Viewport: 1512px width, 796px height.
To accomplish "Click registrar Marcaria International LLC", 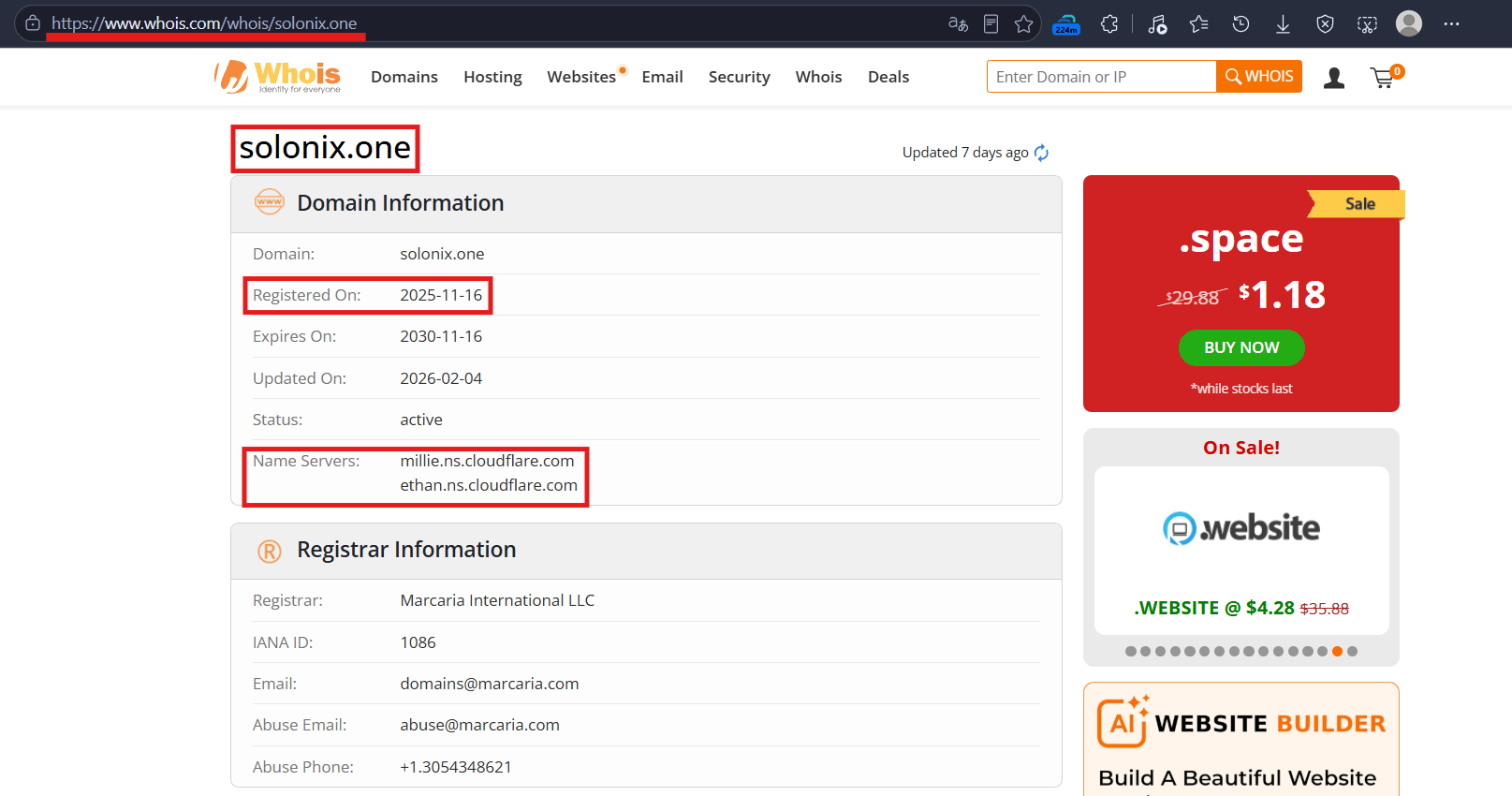I will 497,600.
